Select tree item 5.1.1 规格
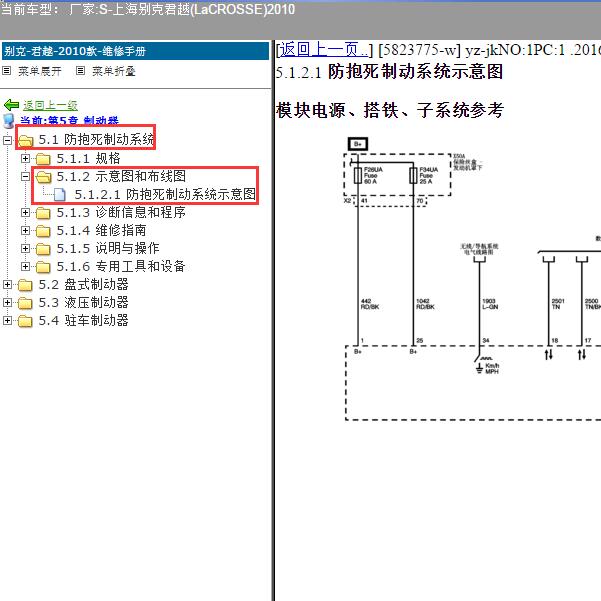Viewport: 601px width, 601px height. (88, 158)
